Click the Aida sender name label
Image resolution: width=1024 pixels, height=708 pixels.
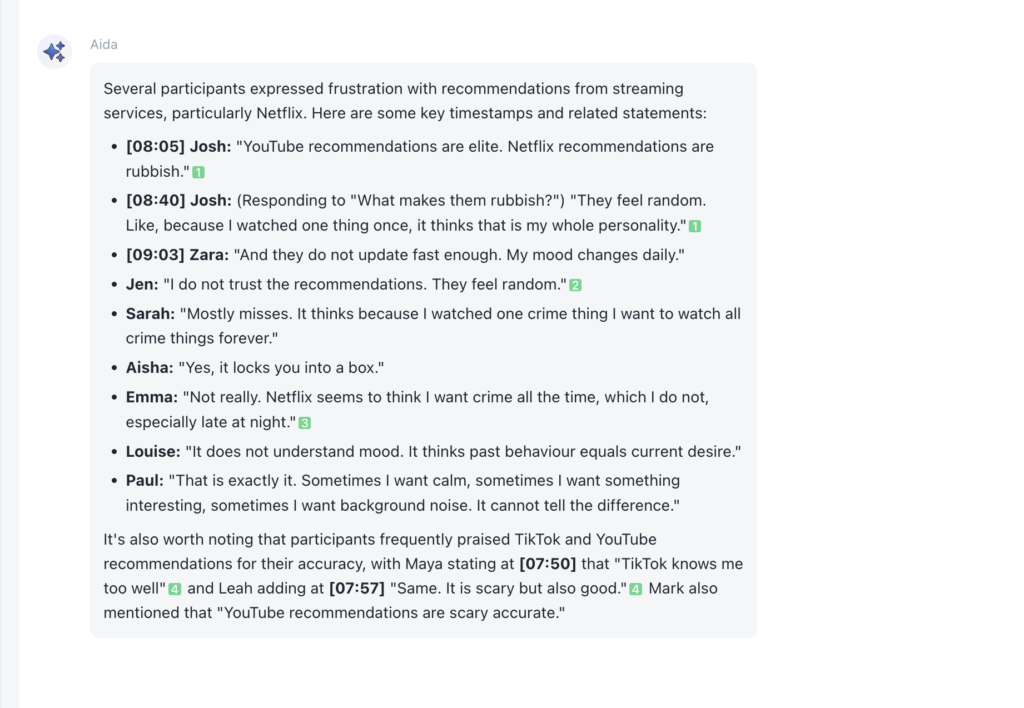(104, 44)
